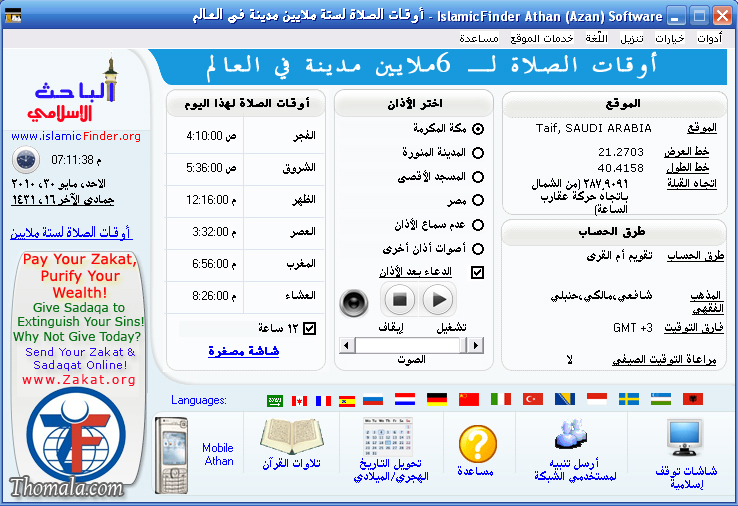The image size is (738, 506).
Task: Toggle the الدعاء بعد الأذان checkbox
Action: pyautogui.click(x=477, y=272)
